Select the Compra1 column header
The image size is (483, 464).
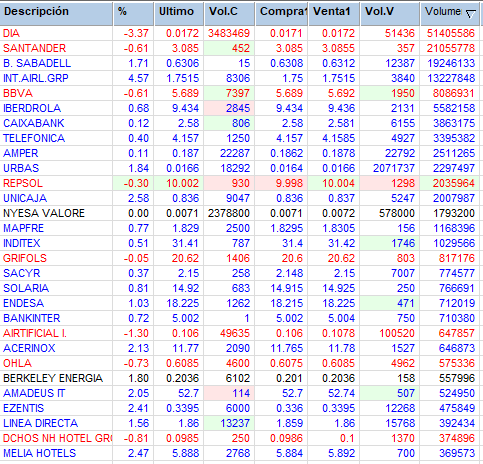pos(282,13)
